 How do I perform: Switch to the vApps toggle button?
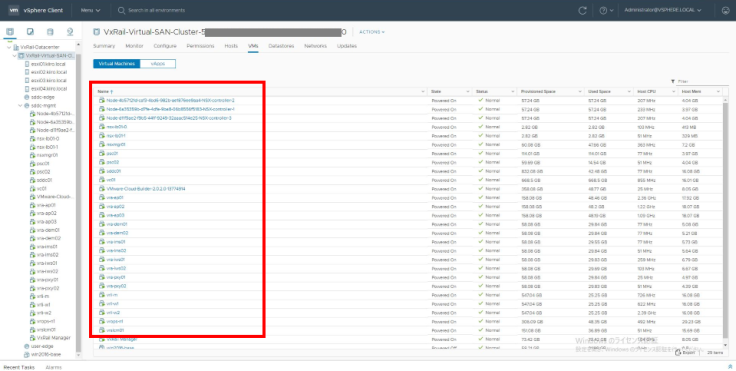click(x=158, y=64)
